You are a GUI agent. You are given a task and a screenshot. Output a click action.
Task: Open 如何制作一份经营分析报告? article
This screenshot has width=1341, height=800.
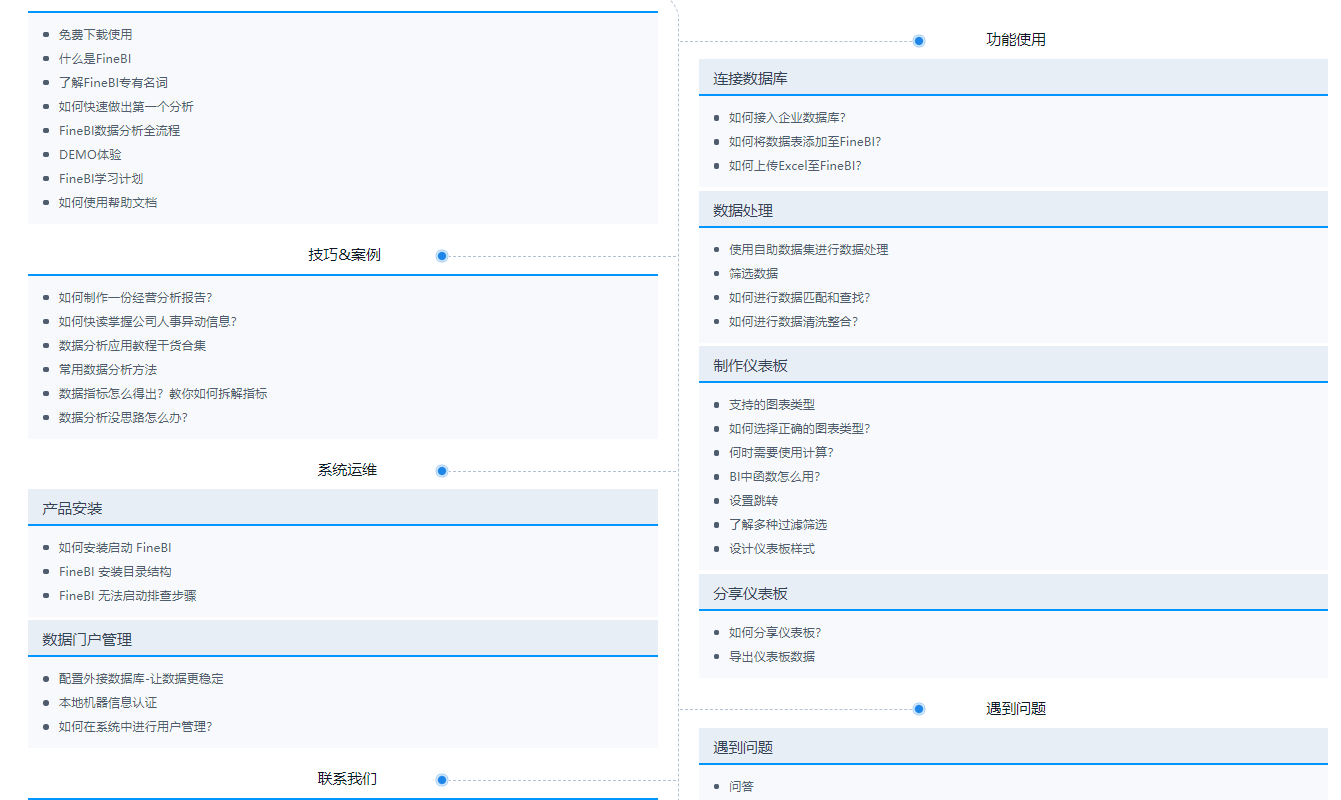136,298
